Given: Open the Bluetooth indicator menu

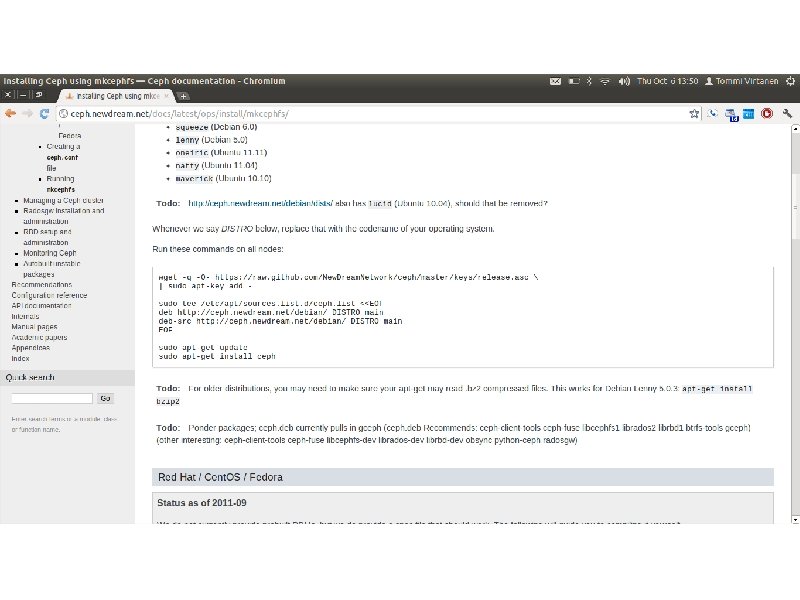Looking at the screenshot, I should [x=589, y=81].
